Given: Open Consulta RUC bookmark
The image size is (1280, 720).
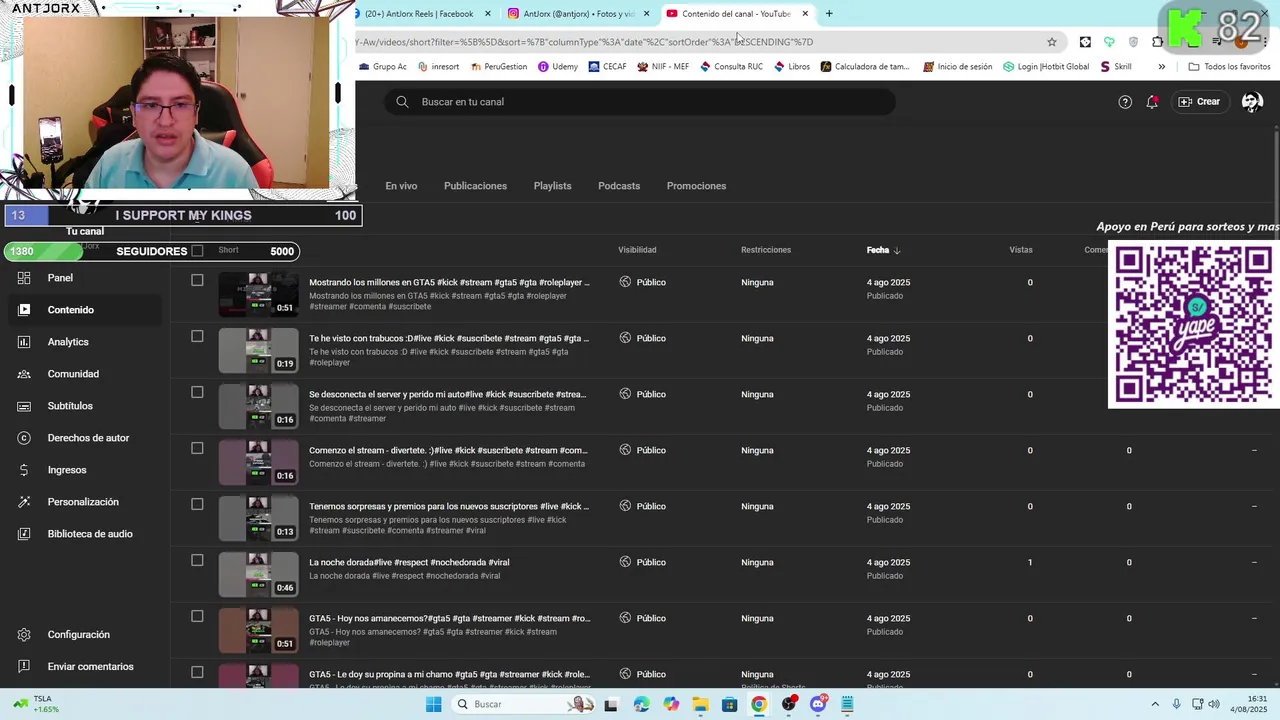Looking at the screenshot, I should [731, 67].
